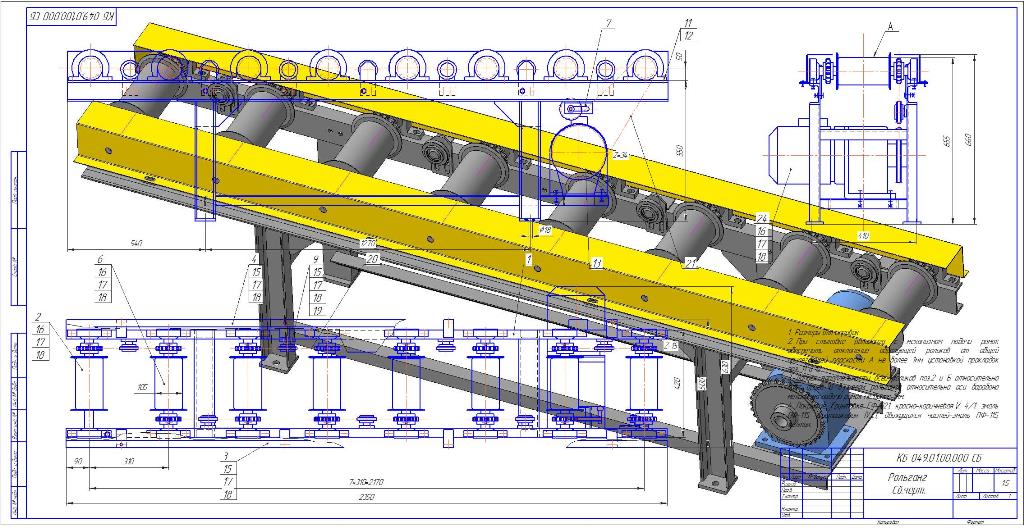Click position callout number 12
Viewport: 1024px width, 528px height.
click(688, 35)
